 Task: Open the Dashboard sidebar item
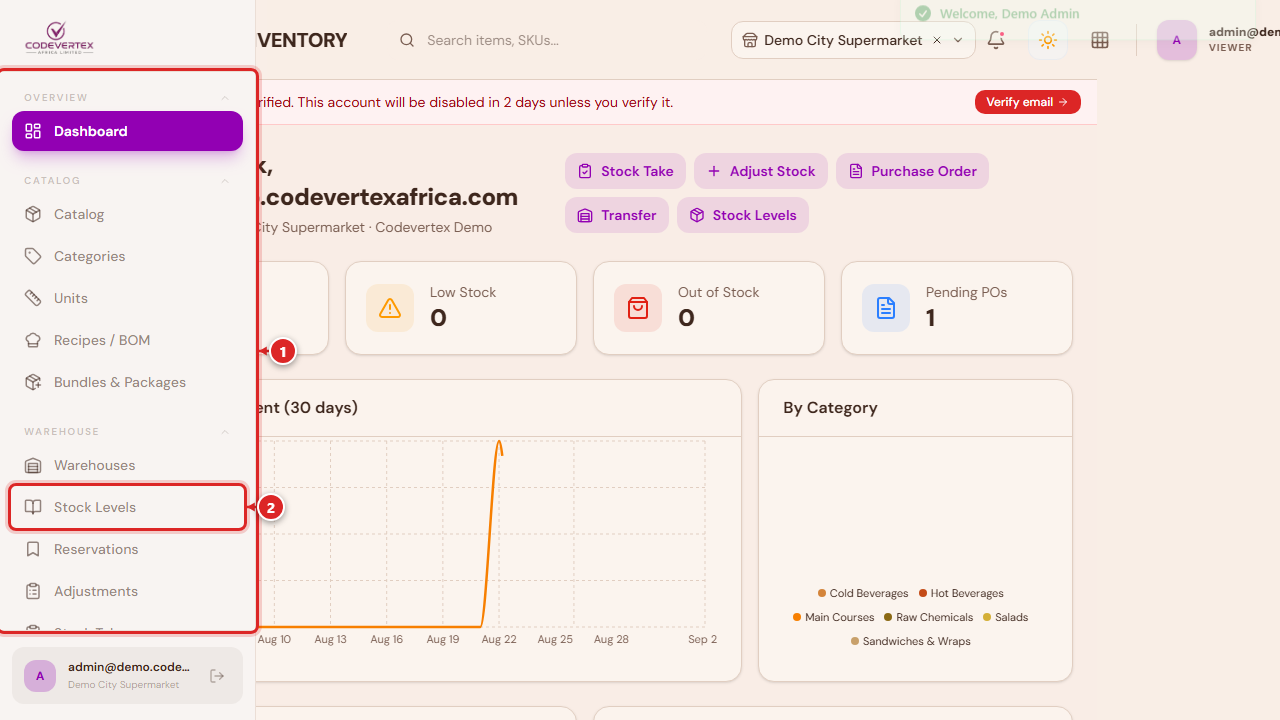click(127, 131)
